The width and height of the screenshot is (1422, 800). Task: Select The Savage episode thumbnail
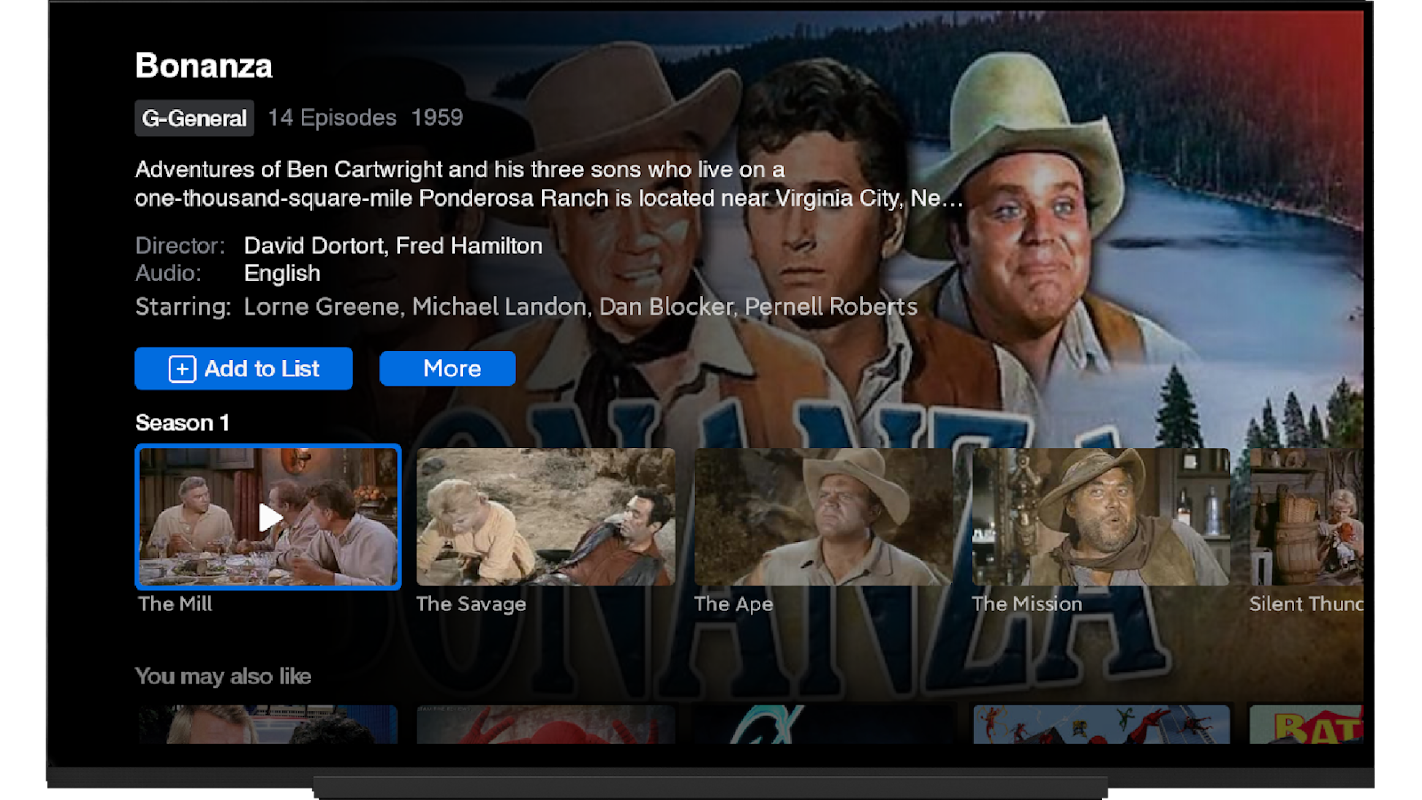pyautogui.click(x=546, y=517)
